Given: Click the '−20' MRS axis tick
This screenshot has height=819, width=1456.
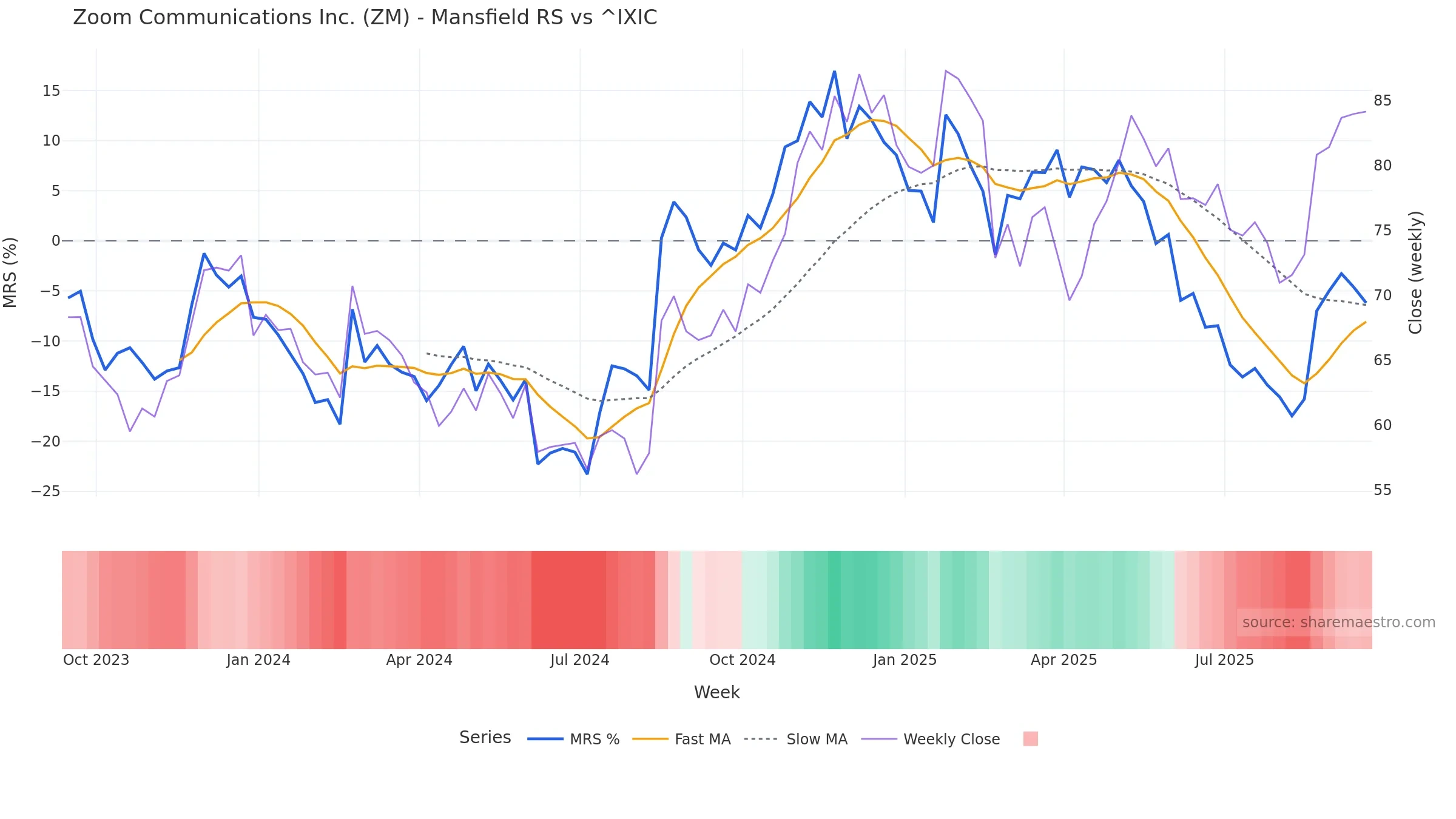Looking at the screenshot, I should pyautogui.click(x=45, y=442).
